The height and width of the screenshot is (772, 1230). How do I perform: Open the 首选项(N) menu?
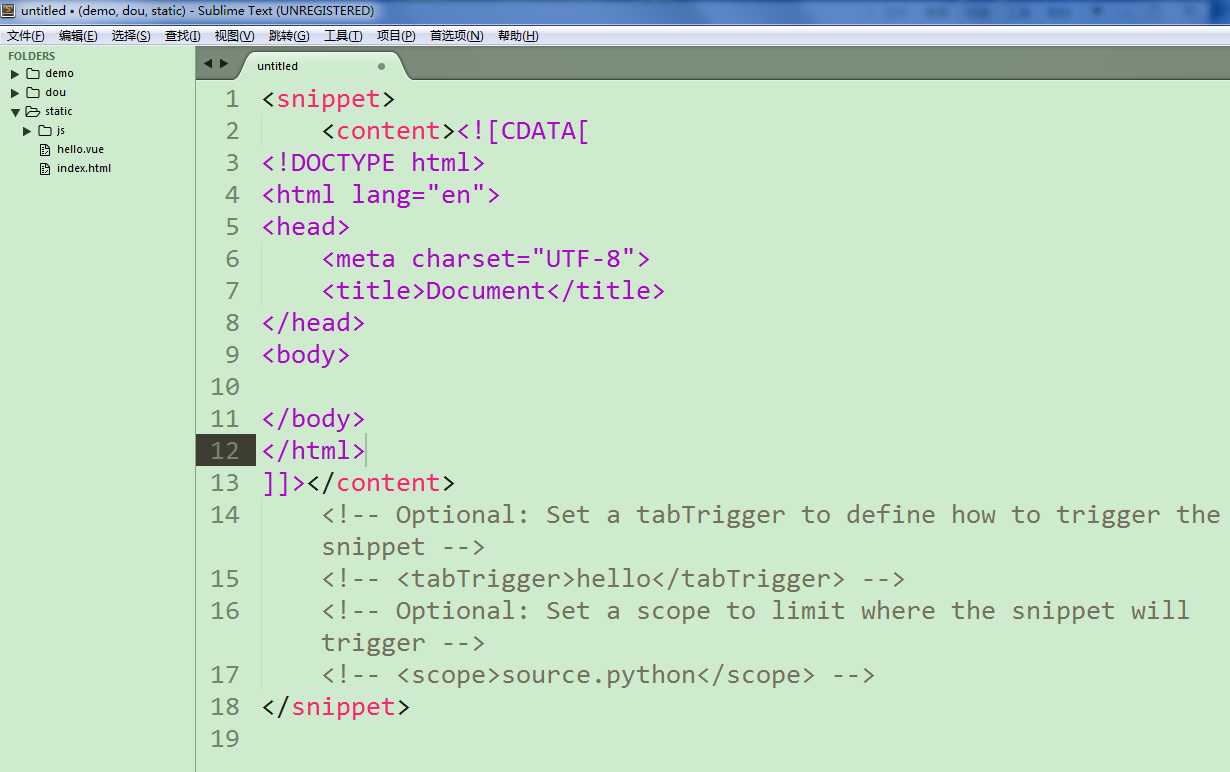pyautogui.click(x=456, y=36)
